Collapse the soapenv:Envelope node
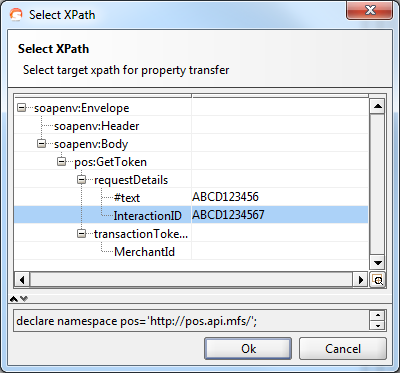 click(22, 108)
